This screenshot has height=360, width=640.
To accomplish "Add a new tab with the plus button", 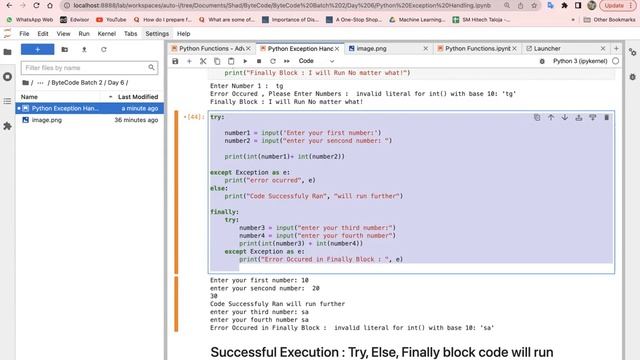I will click(616, 49).
